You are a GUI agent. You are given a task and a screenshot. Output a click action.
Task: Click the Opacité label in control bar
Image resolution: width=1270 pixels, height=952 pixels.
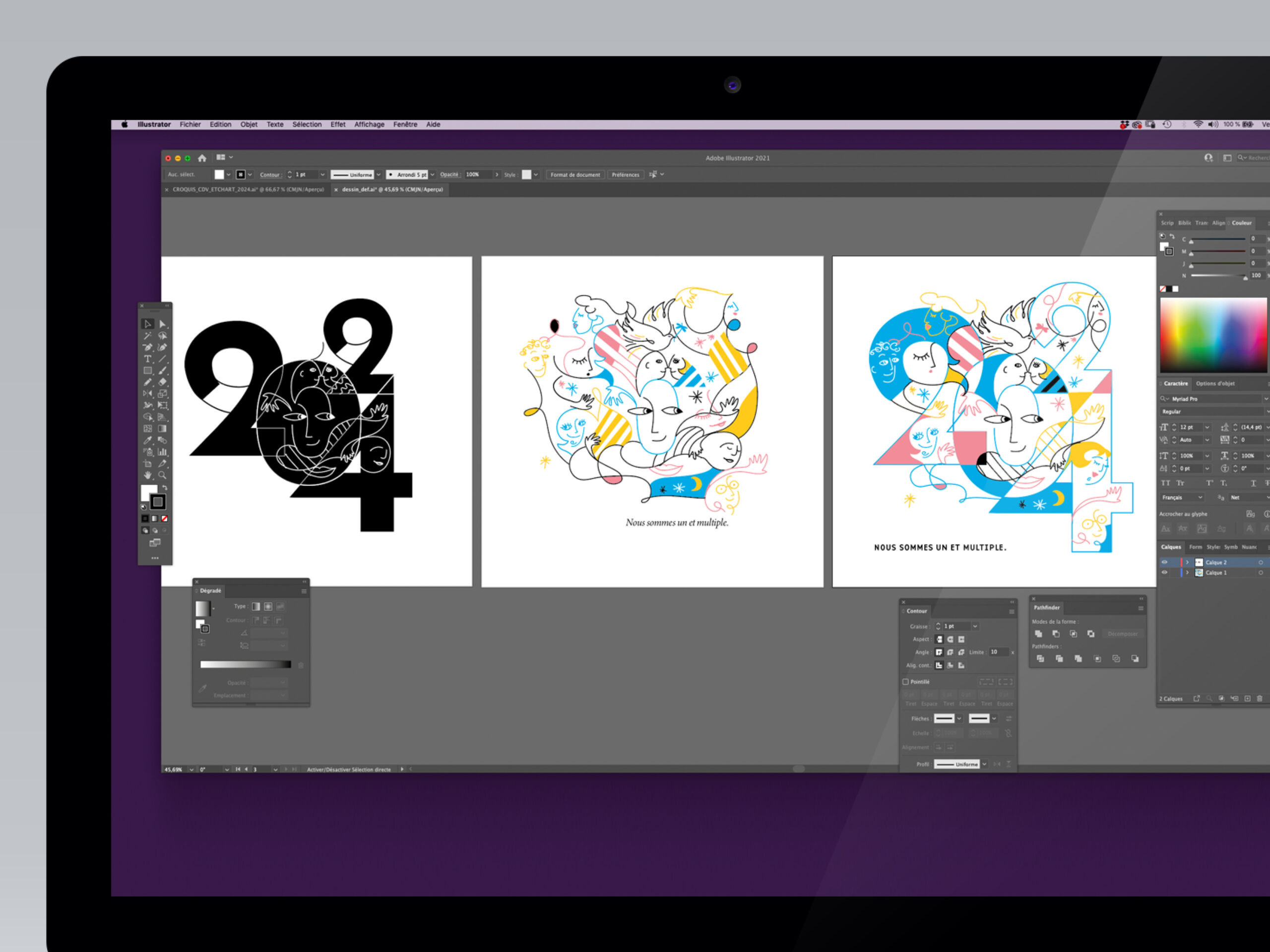coord(449,175)
